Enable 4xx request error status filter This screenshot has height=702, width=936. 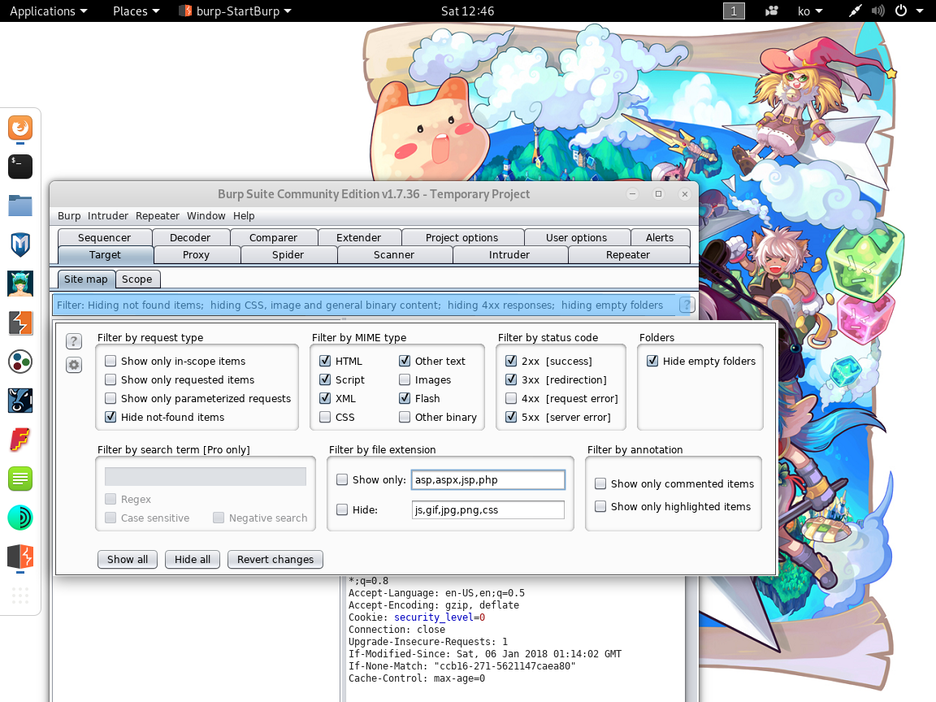tap(511, 398)
